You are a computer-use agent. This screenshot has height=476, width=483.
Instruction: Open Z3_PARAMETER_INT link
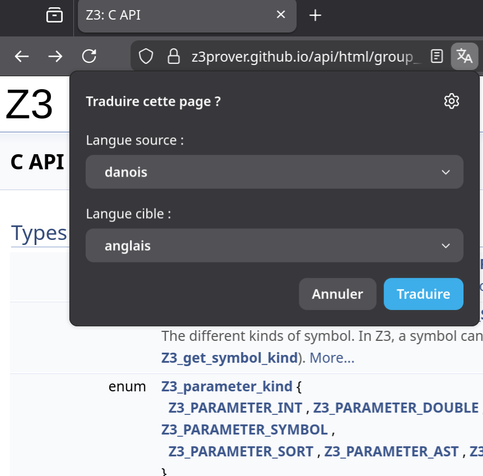coord(235,408)
